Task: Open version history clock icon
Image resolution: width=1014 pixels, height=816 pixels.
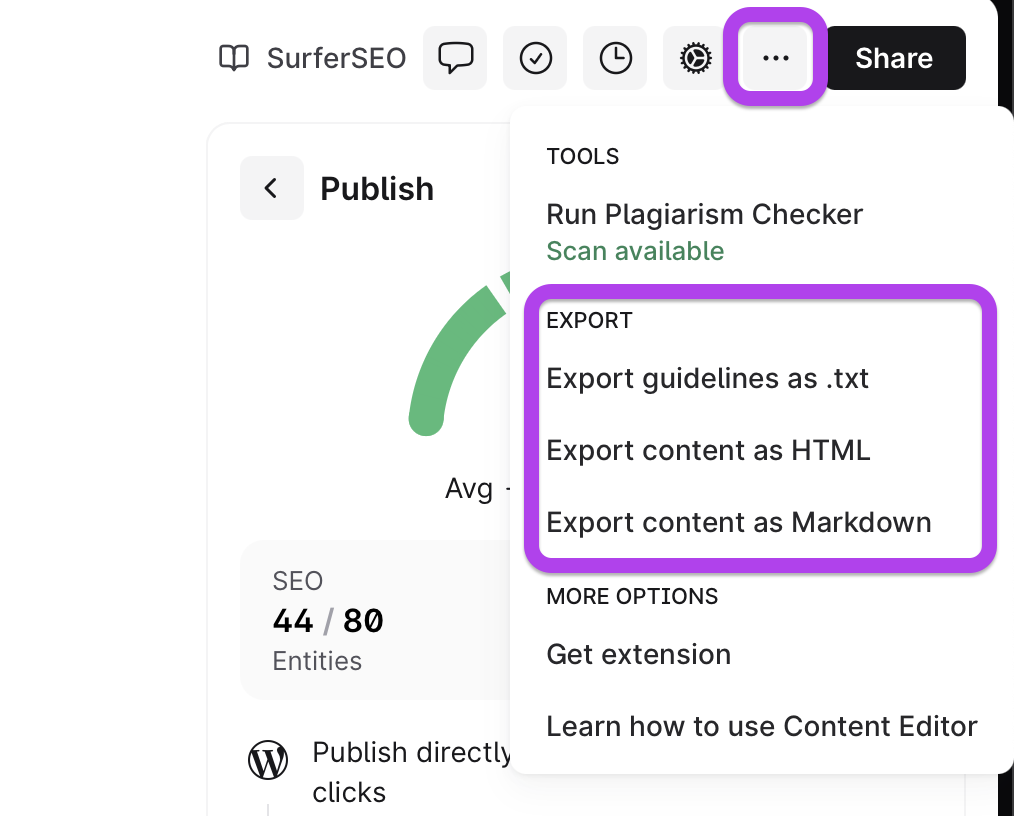Action: click(x=615, y=58)
